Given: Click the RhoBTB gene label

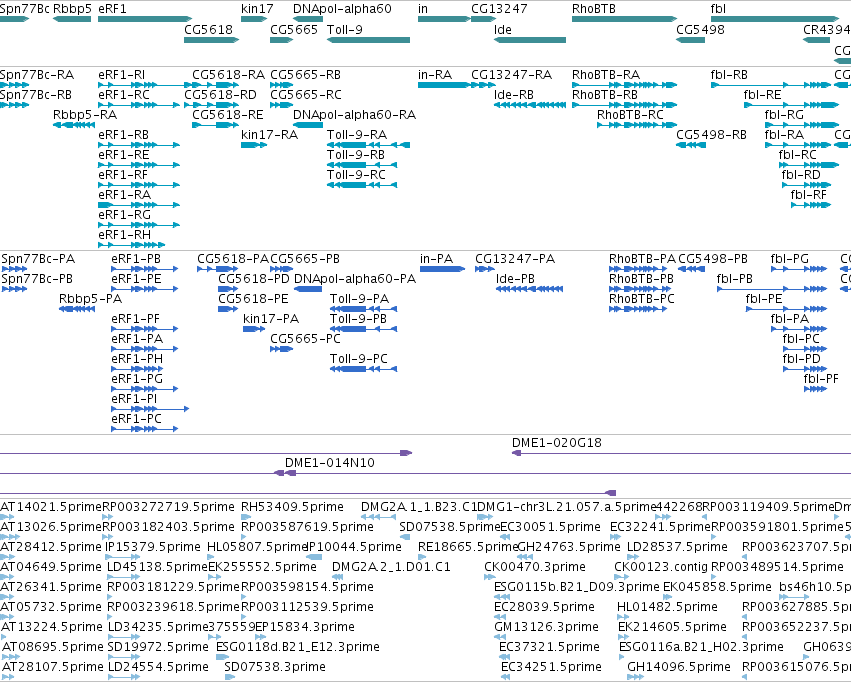Looking at the screenshot, I should (x=594, y=9).
